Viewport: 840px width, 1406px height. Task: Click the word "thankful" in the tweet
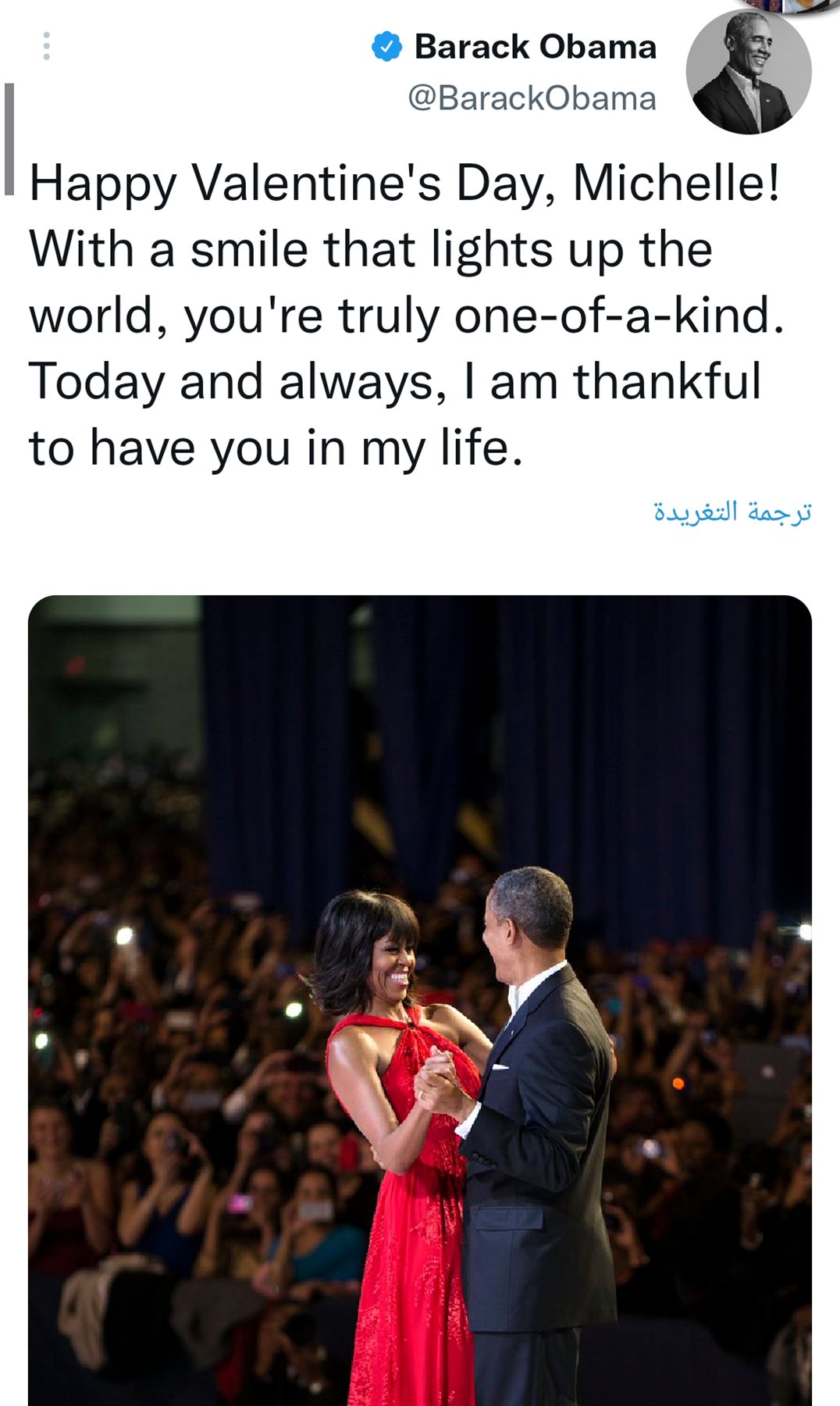[x=667, y=383]
